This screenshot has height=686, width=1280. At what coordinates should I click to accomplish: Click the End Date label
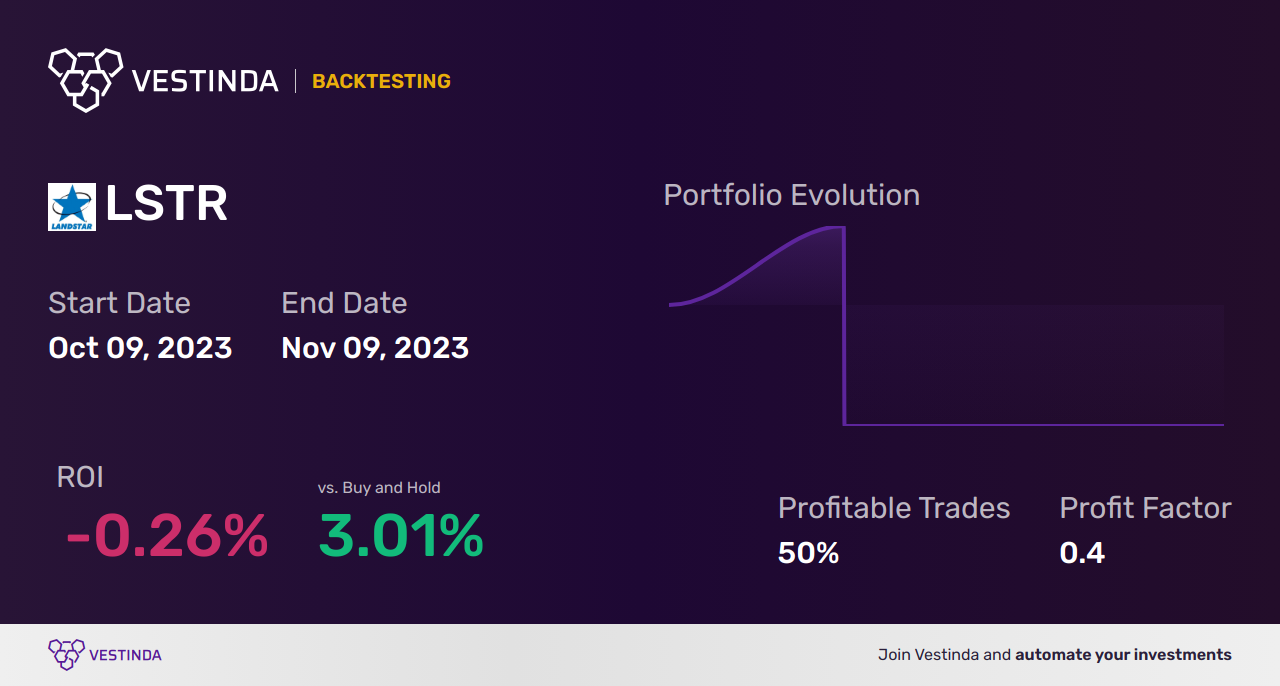coord(344,302)
